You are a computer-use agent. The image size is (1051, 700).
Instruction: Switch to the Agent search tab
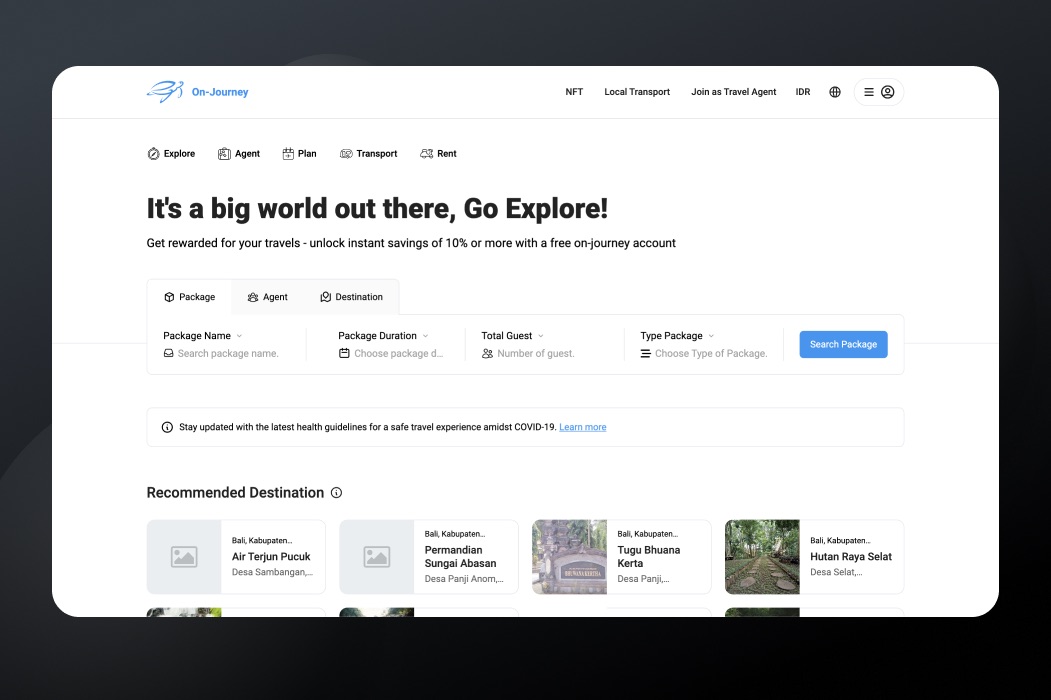tap(267, 297)
